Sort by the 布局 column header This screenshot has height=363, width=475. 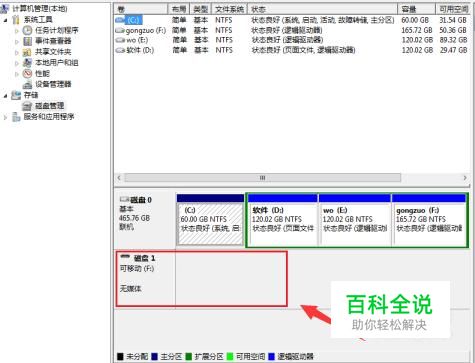(x=179, y=9)
